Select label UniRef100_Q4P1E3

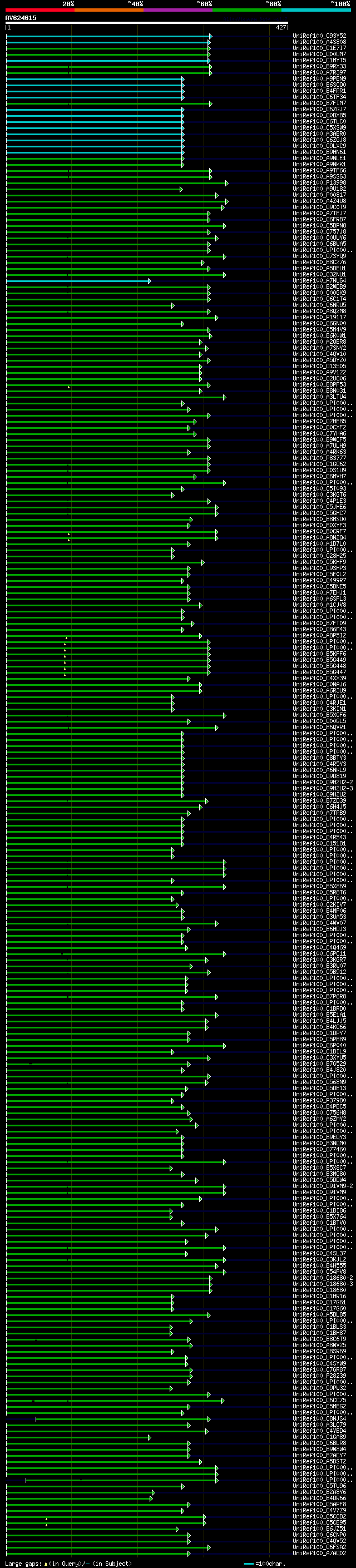pos(319,501)
